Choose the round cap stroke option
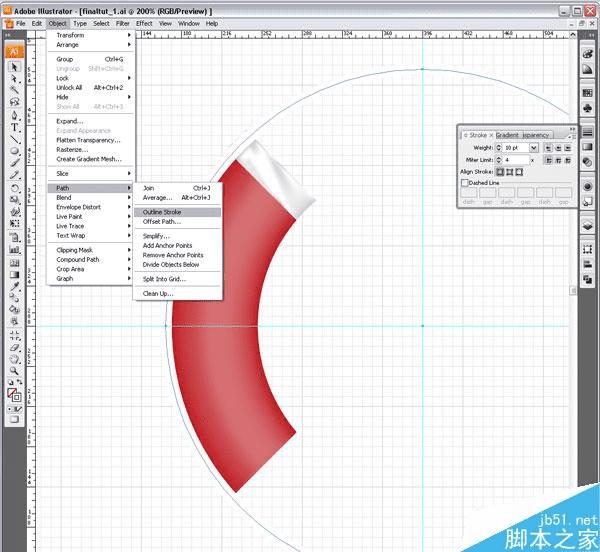 [558, 148]
